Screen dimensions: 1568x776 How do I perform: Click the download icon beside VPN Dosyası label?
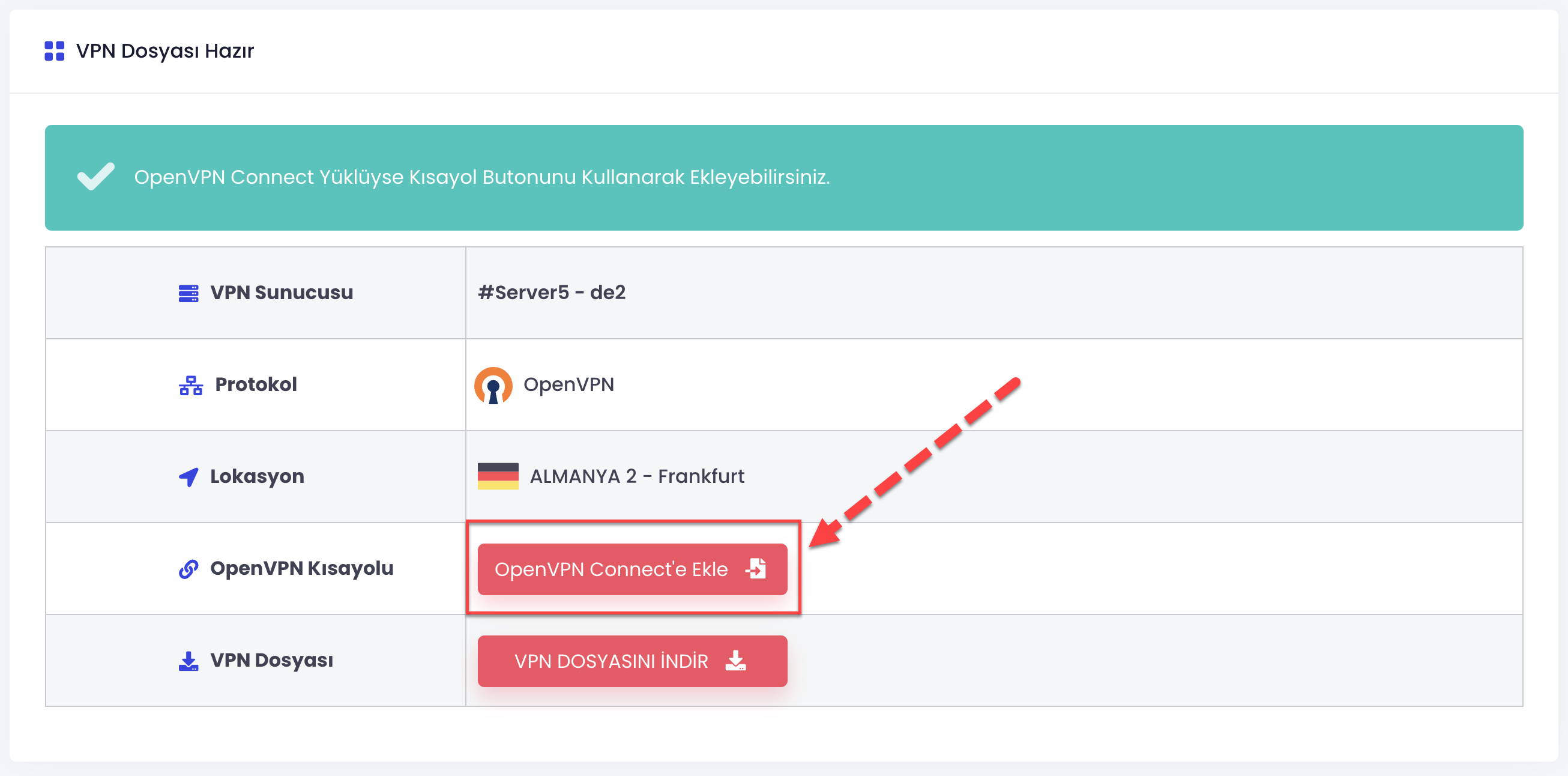coord(188,661)
